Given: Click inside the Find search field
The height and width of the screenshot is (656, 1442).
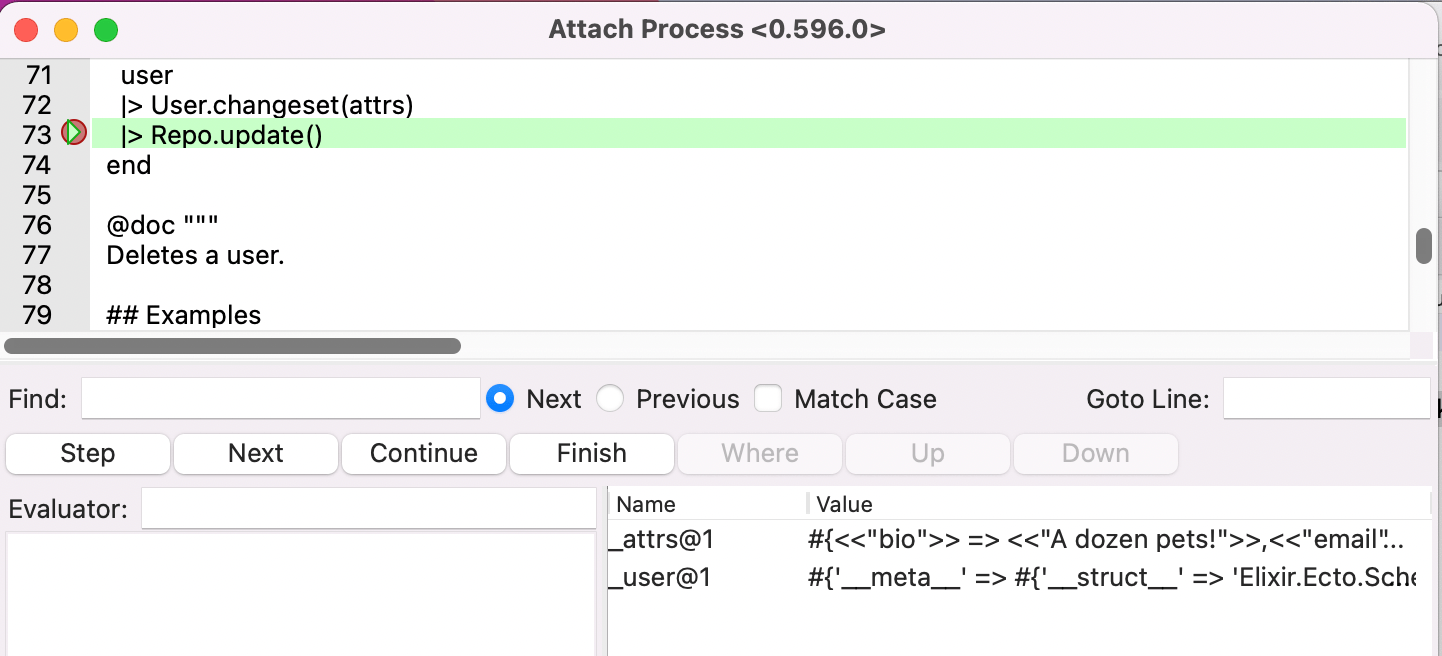Looking at the screenshot, I should pyautogui.click(x=280, y=398).
